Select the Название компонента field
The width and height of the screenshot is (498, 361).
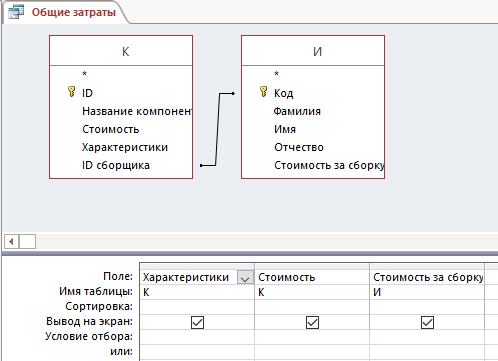(x=137, y=111)
